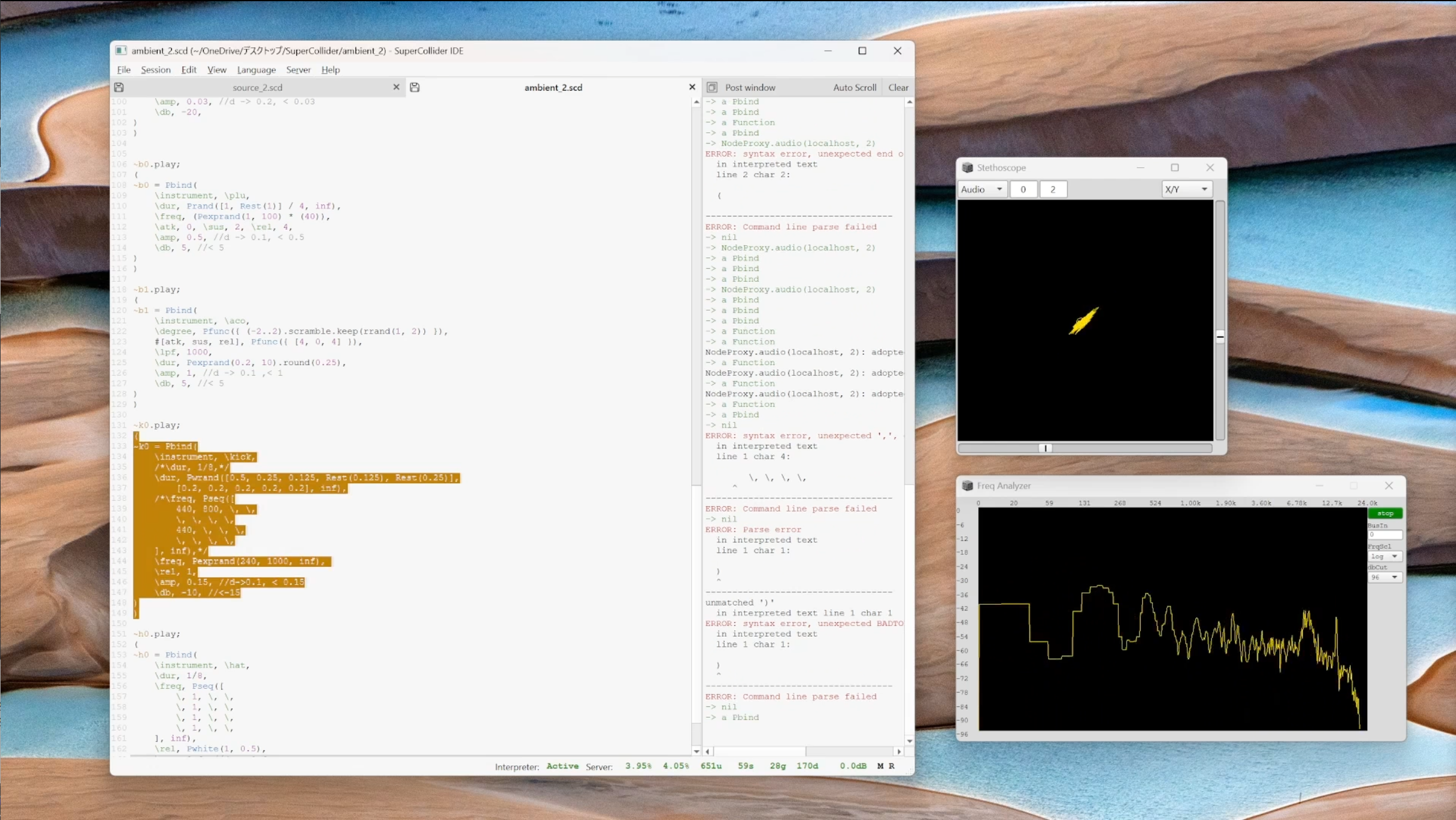1456x820 pixels.
Task: Click the save icon beside ambient_2.scd tab
Action: [415, 87]
